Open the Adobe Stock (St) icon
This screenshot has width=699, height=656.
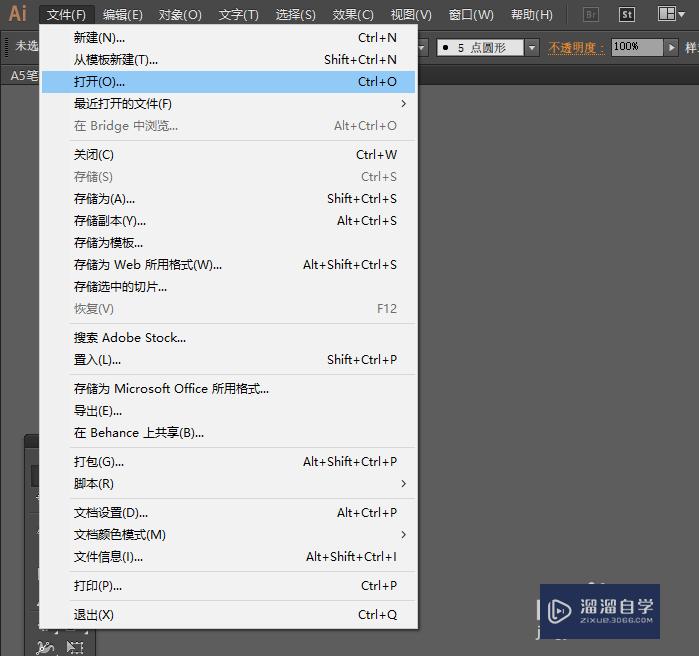click(x=627, y=15)
